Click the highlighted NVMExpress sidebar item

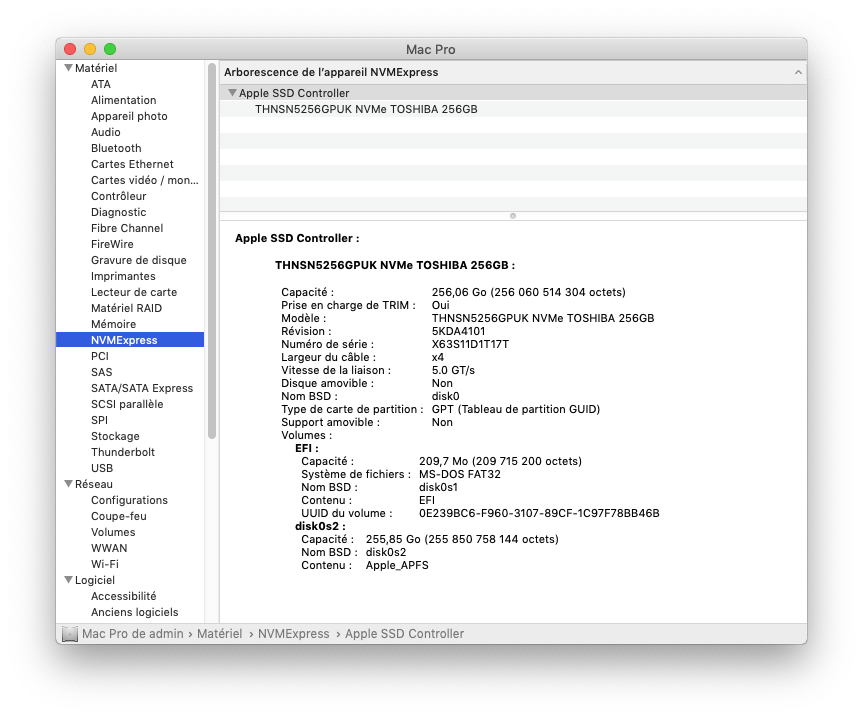coord(130,340)
